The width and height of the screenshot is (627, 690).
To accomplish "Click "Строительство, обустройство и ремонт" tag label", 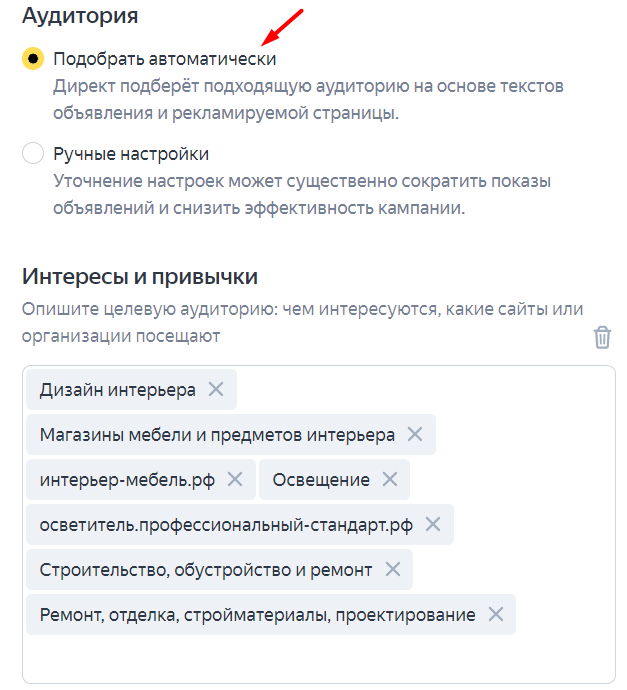I will [x=206, y=569].
